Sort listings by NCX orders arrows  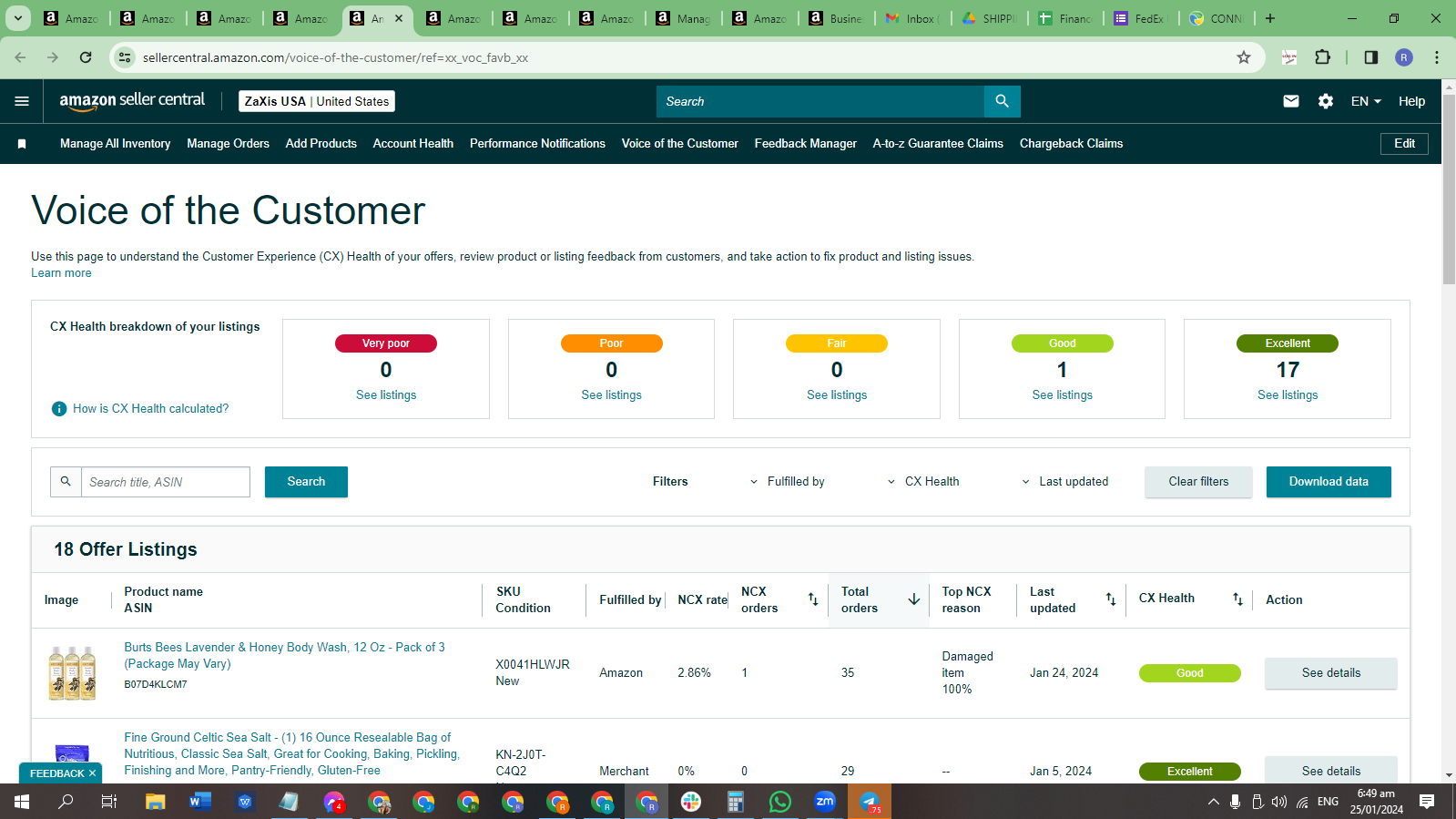[x=813, y=599]
